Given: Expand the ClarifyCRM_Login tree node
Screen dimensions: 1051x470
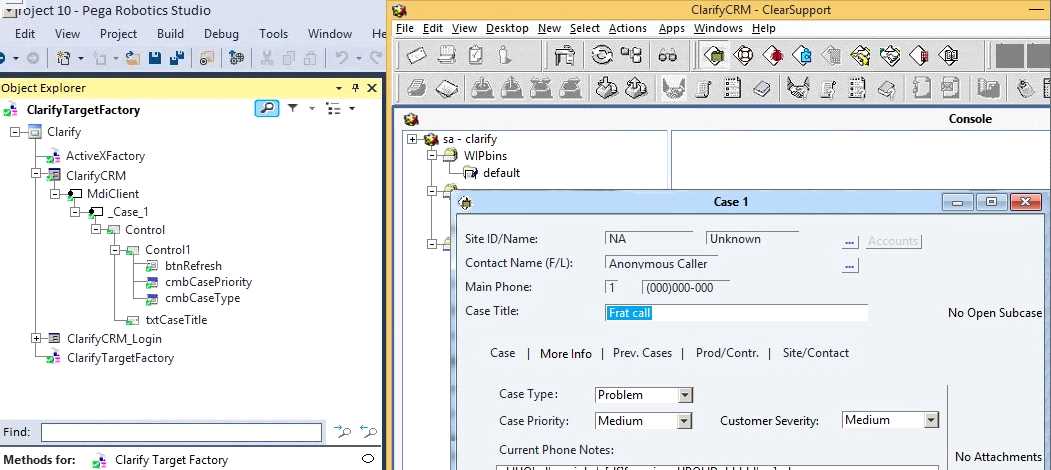Looking at the screenshot, I should point(37,339).
